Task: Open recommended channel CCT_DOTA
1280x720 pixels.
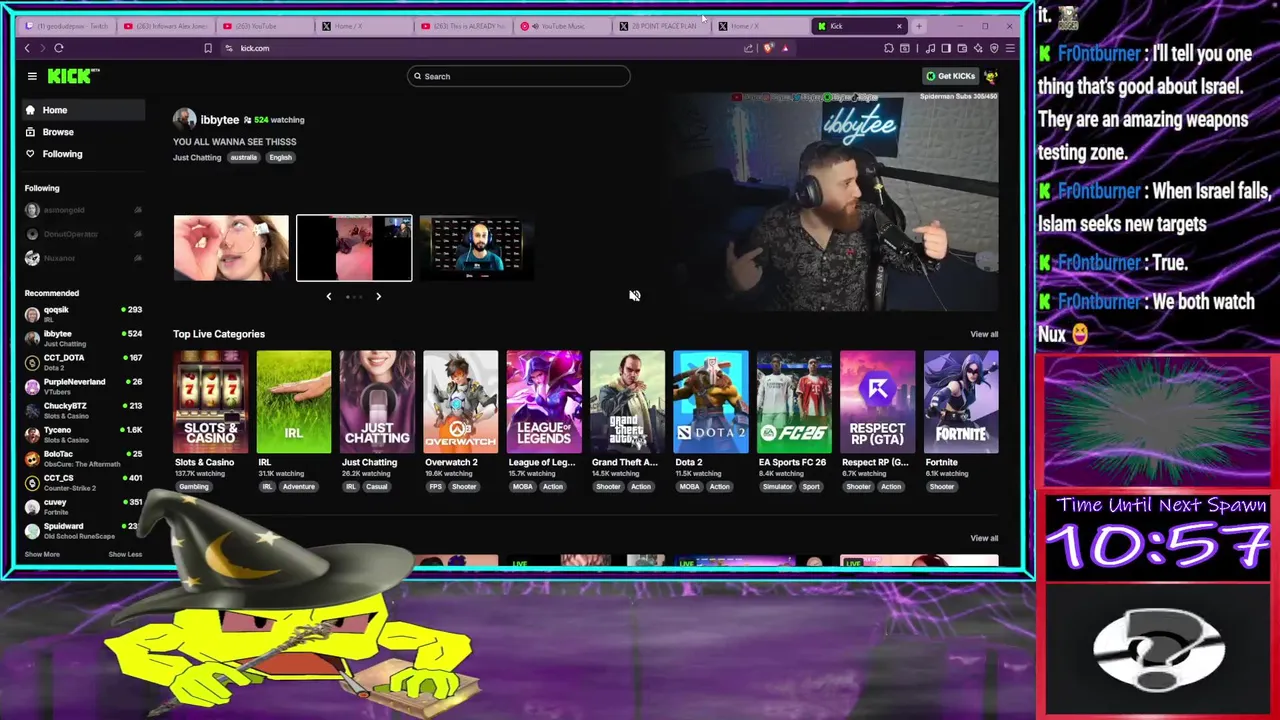Action: pos(84,362)
